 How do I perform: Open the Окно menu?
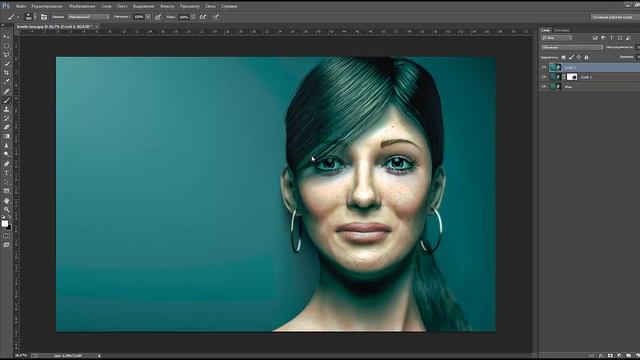211,6
